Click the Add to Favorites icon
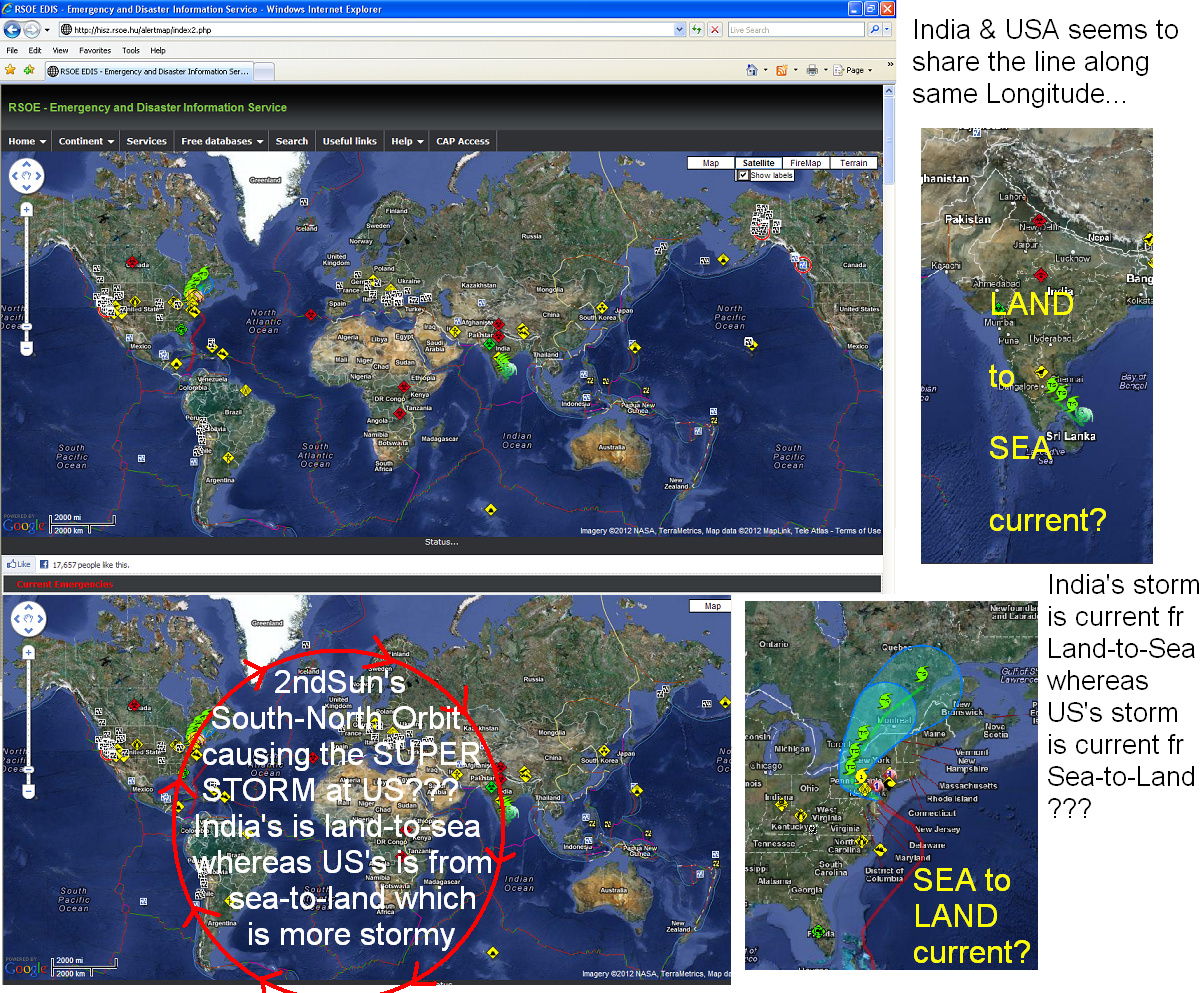This screenshot has width=1202, height=993. pyautogui.click(x=29, y=70)
